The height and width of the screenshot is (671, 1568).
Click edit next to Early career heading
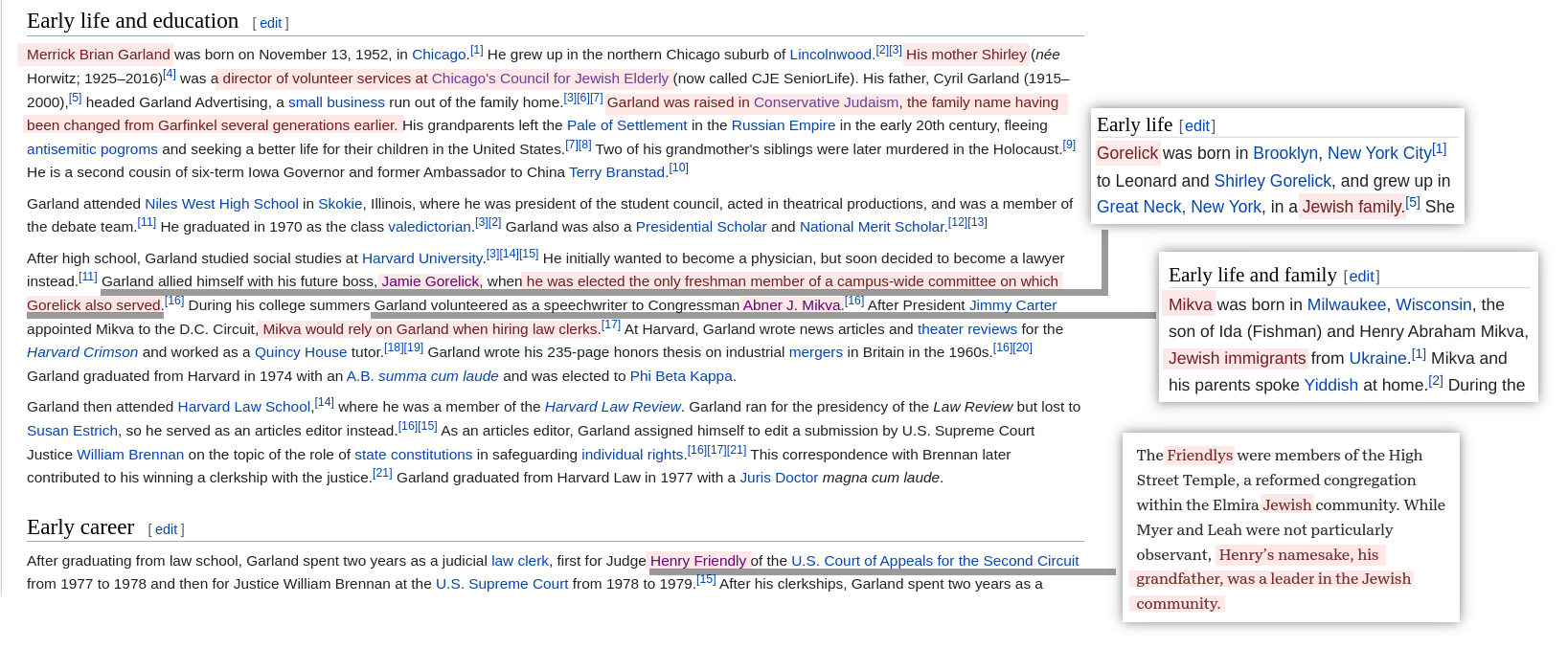pos(166,529)
